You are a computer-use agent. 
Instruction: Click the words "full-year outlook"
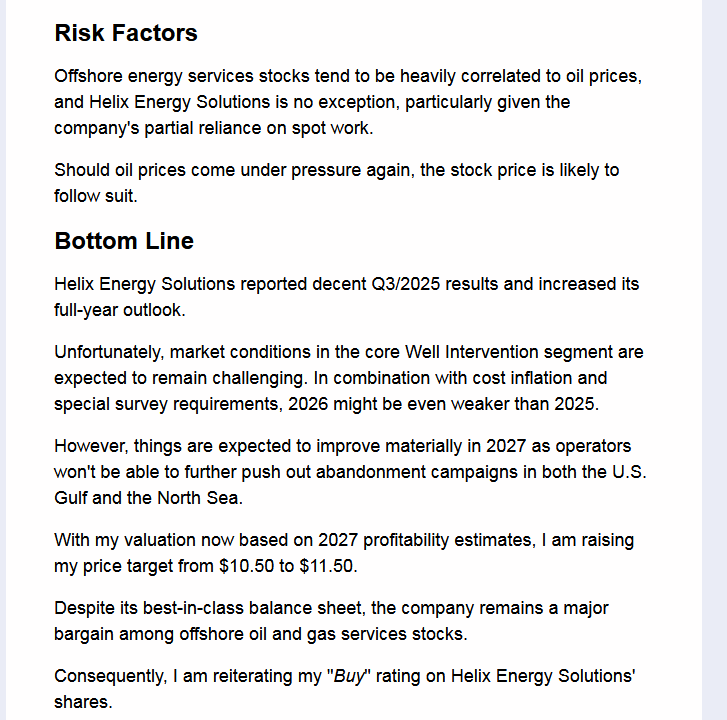(x=119, y=310)
